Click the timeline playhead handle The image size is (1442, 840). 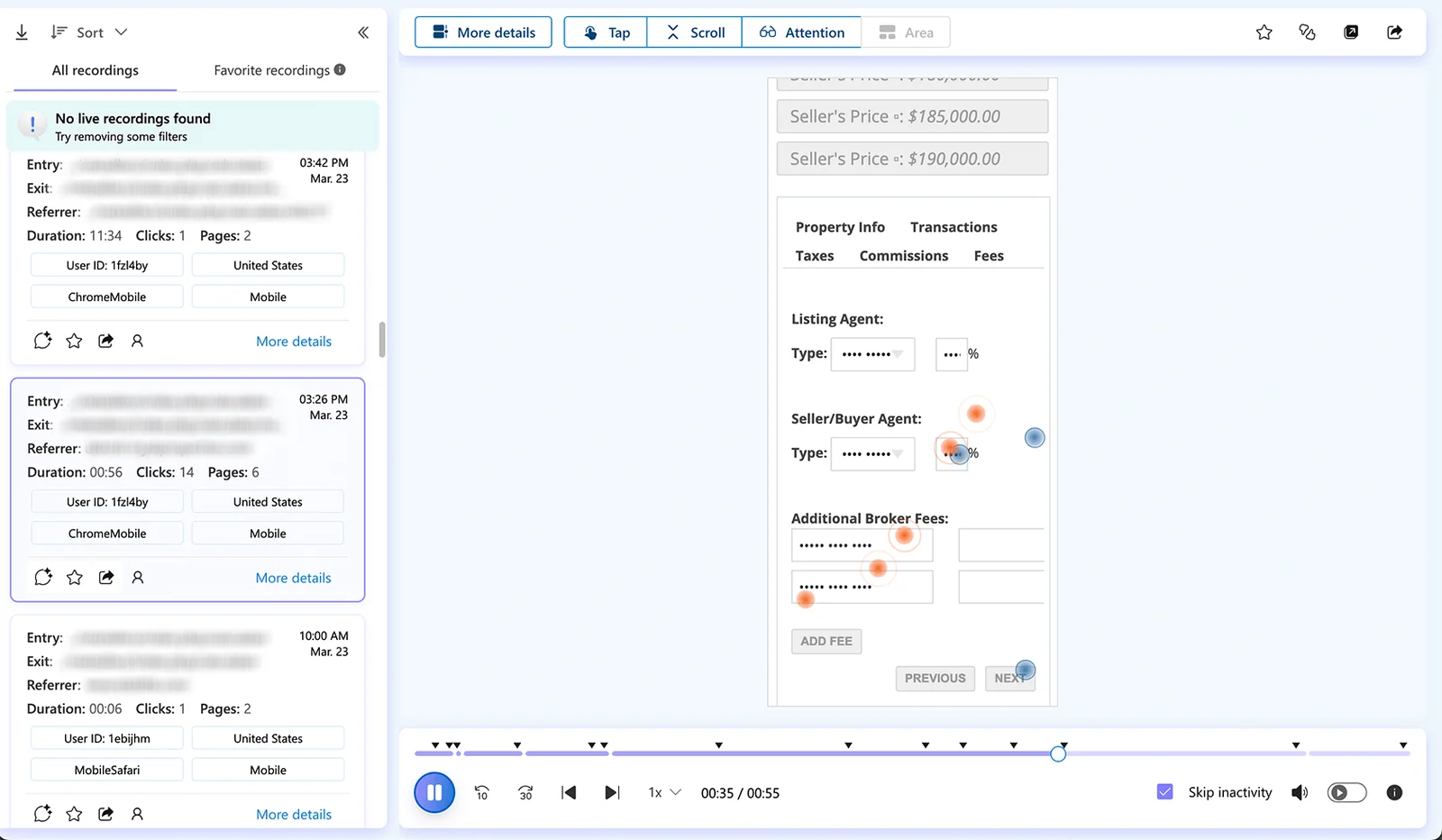pos(1058,753)
